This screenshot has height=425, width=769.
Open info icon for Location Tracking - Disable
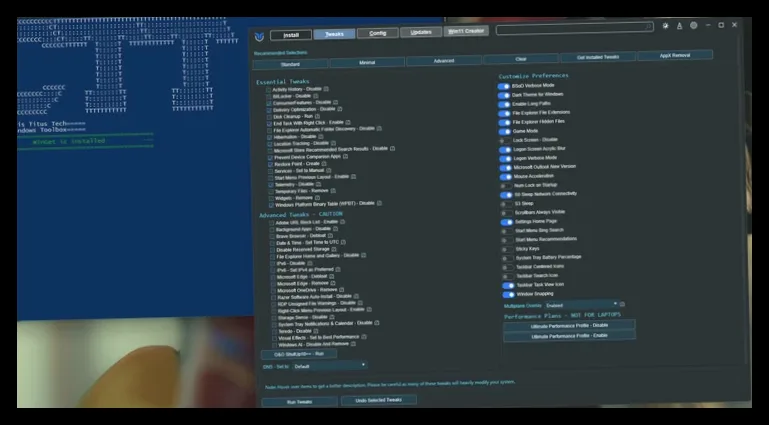333,143
